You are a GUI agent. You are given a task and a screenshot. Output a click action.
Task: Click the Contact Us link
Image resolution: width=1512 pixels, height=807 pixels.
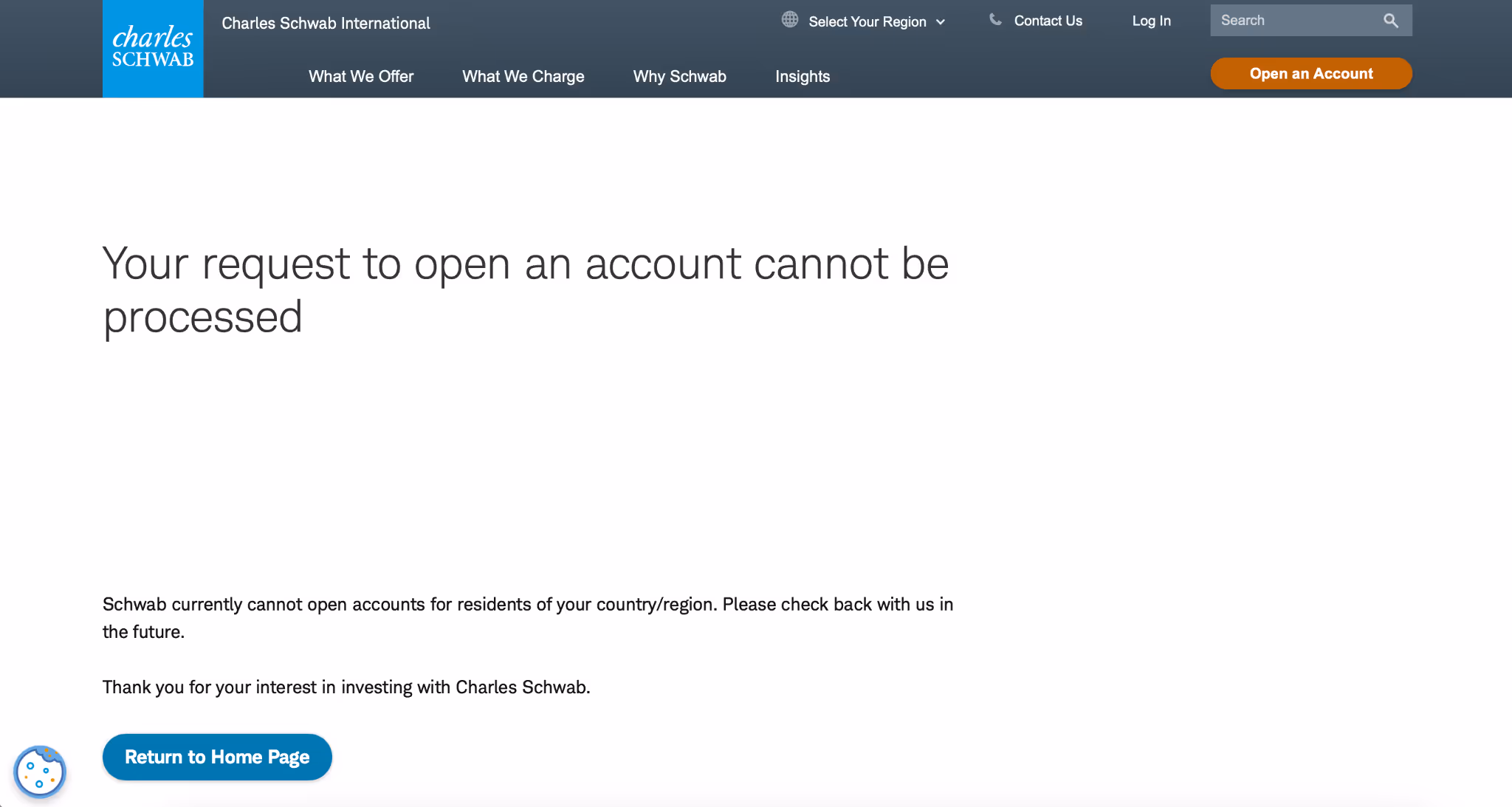[x=1048, y=21]
